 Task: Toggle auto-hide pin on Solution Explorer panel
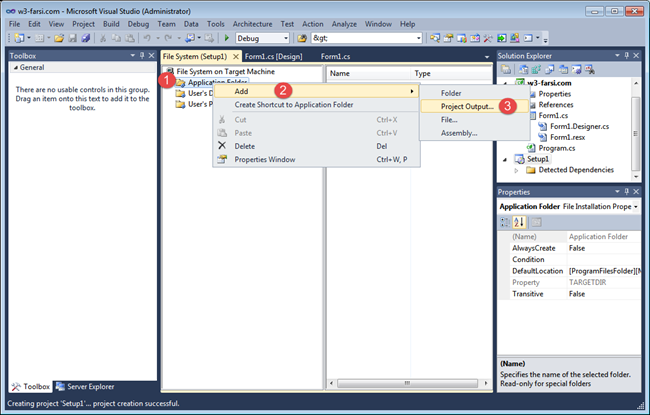click(626, 56)
